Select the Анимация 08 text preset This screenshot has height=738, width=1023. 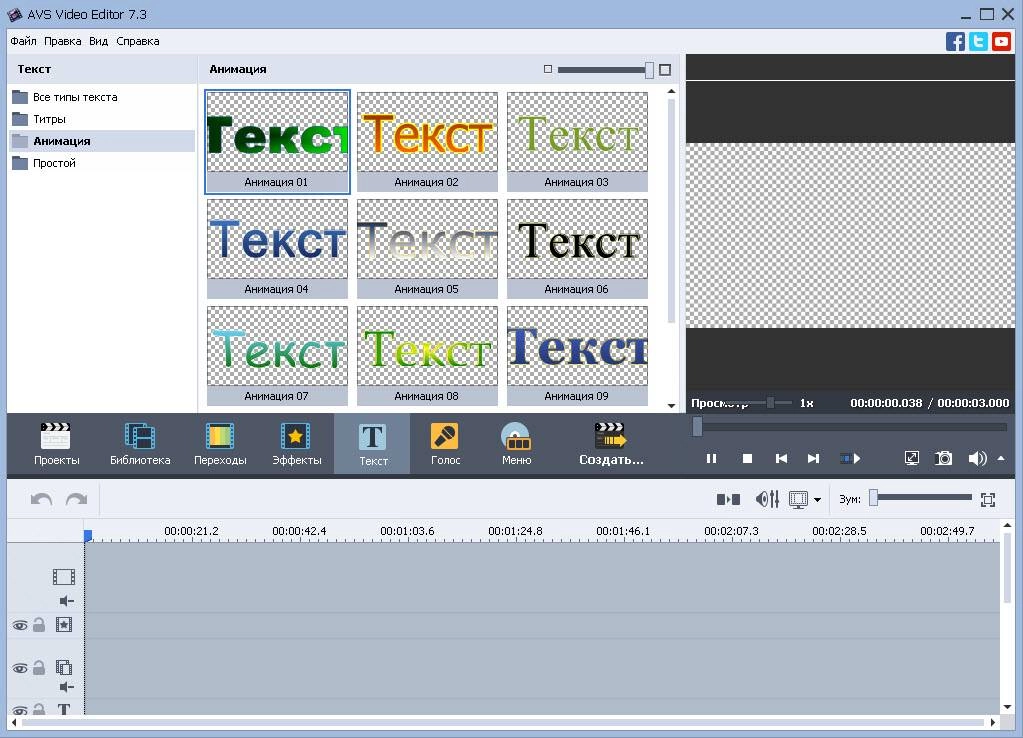pos(427,356)
